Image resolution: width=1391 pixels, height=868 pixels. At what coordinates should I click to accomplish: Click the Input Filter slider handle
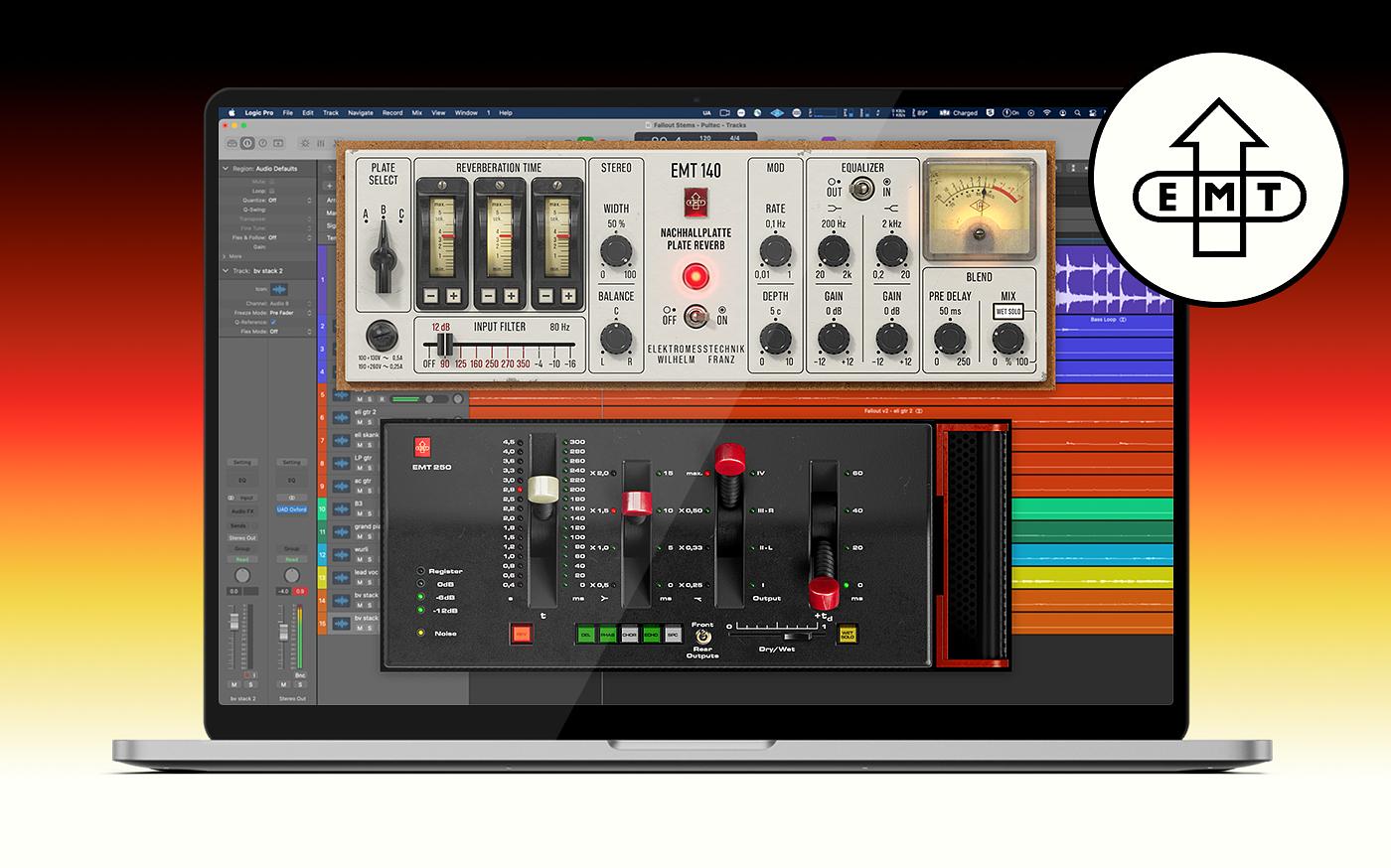coord(446,345)
